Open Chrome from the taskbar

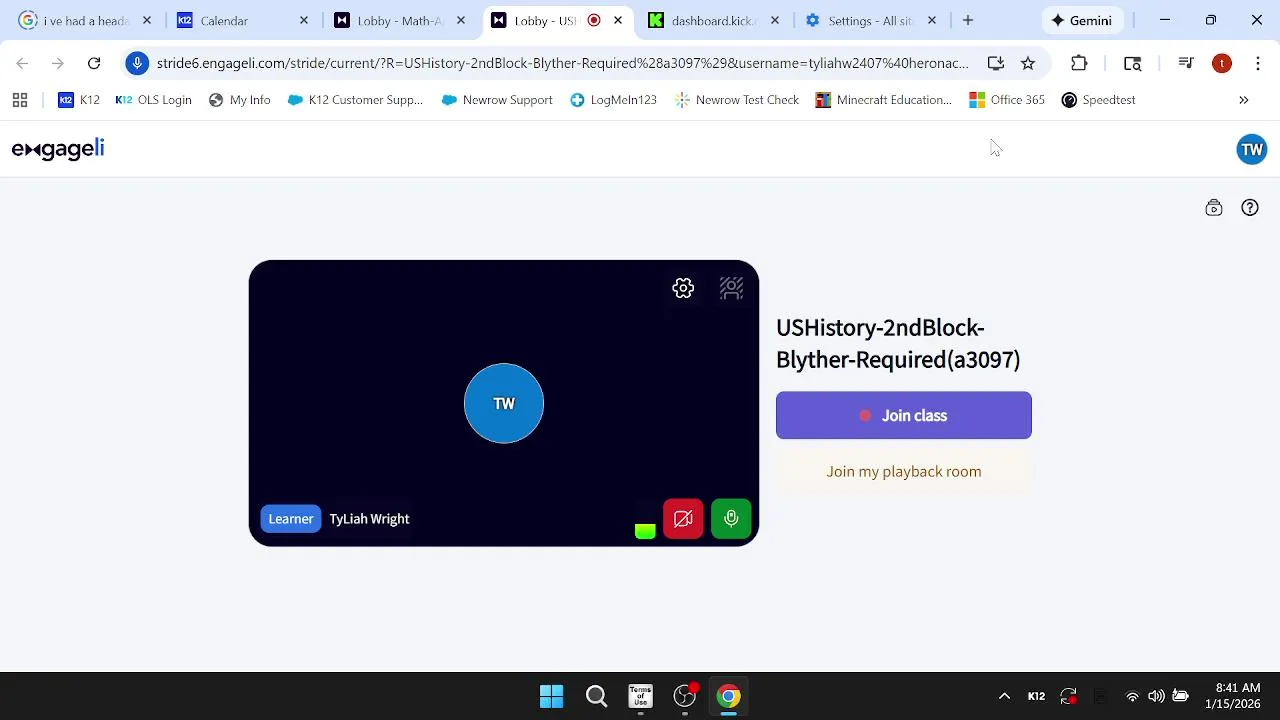click(x=729, y=696)
